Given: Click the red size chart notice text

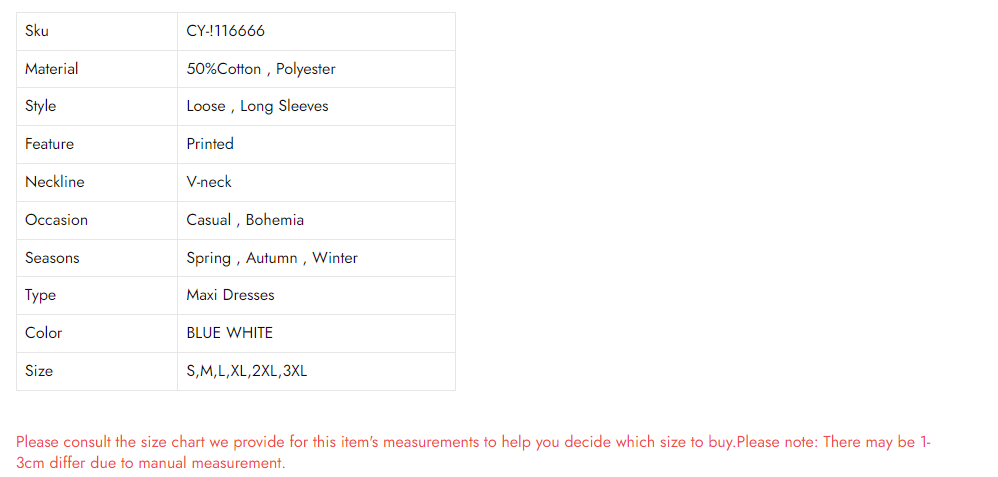Looking at the screenshot, I should (474, 452).
